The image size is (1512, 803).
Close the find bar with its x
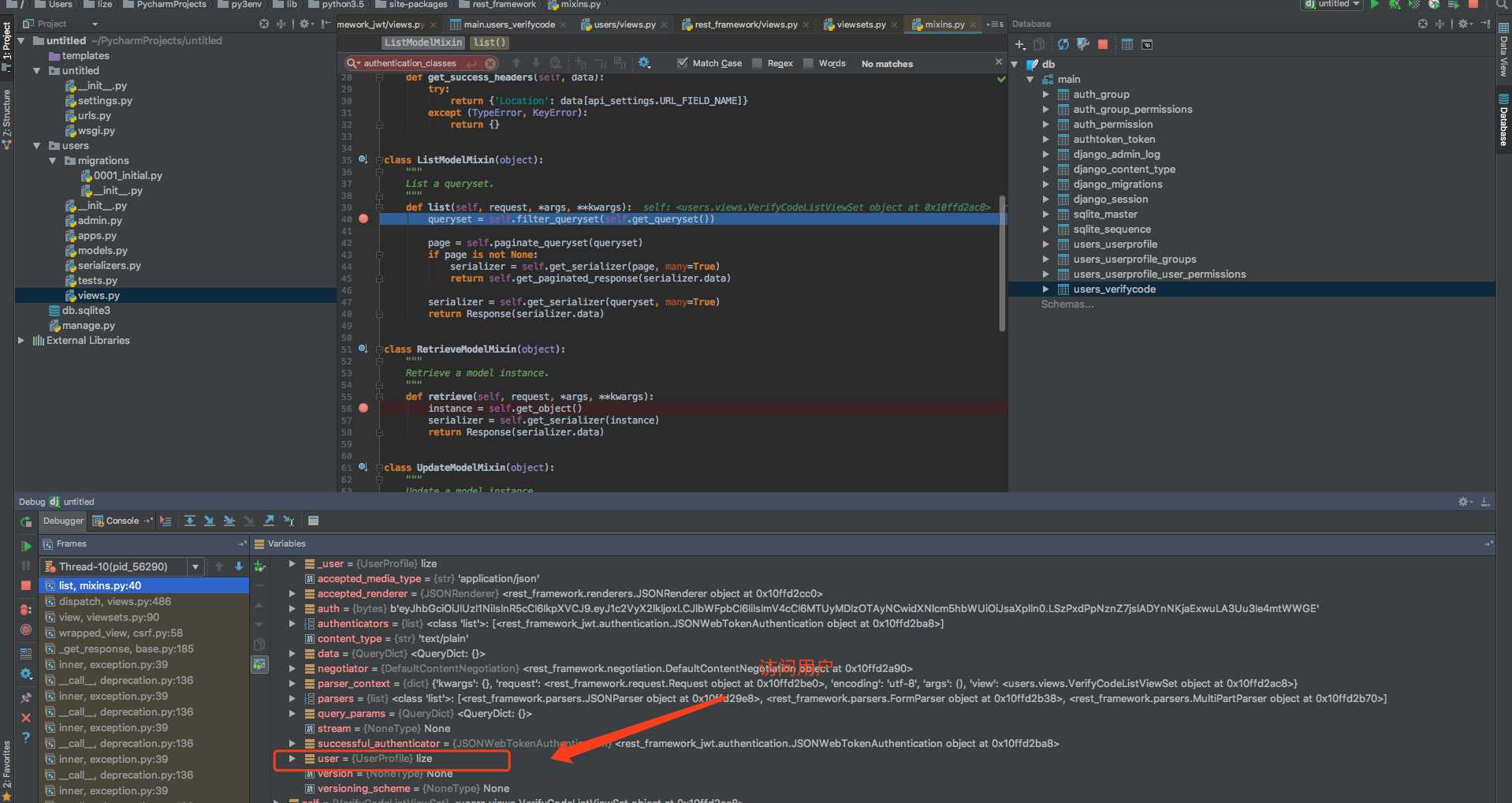pyautogui.click(x=998, y=62)
